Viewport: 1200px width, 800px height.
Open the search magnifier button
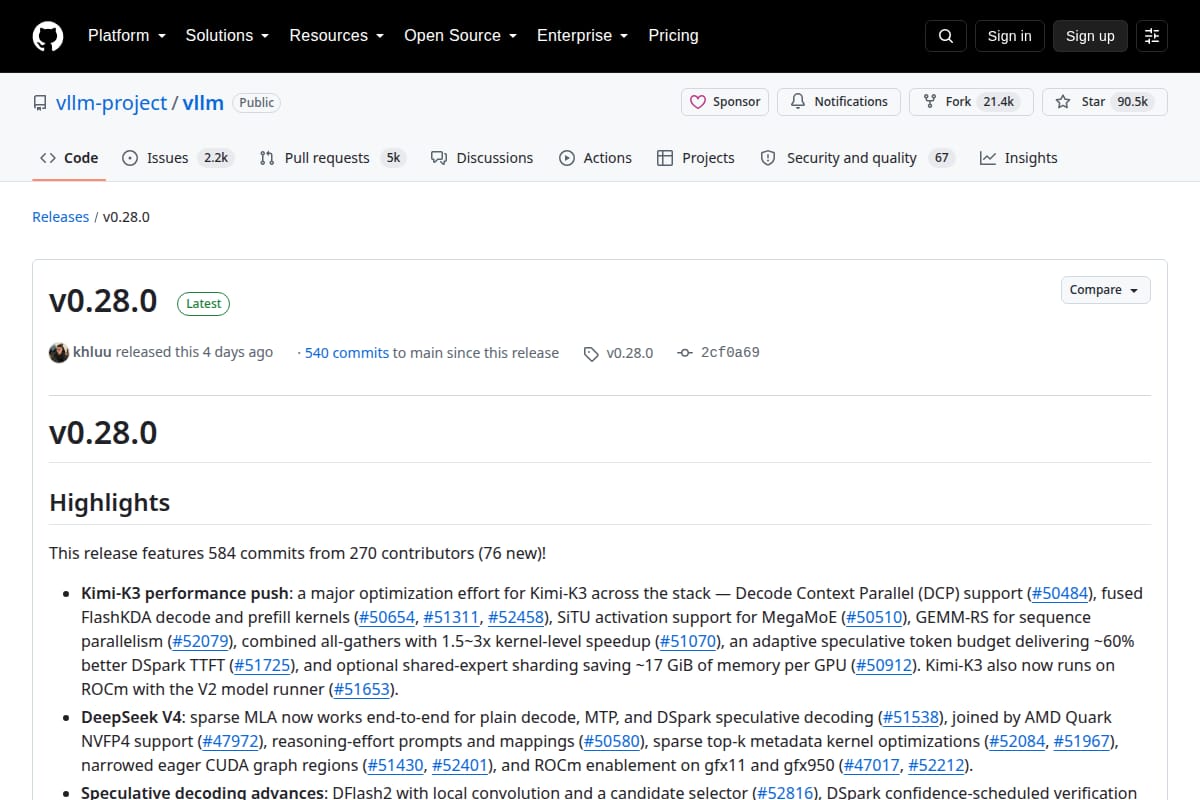pyautogui.click(x=946, y=36)
